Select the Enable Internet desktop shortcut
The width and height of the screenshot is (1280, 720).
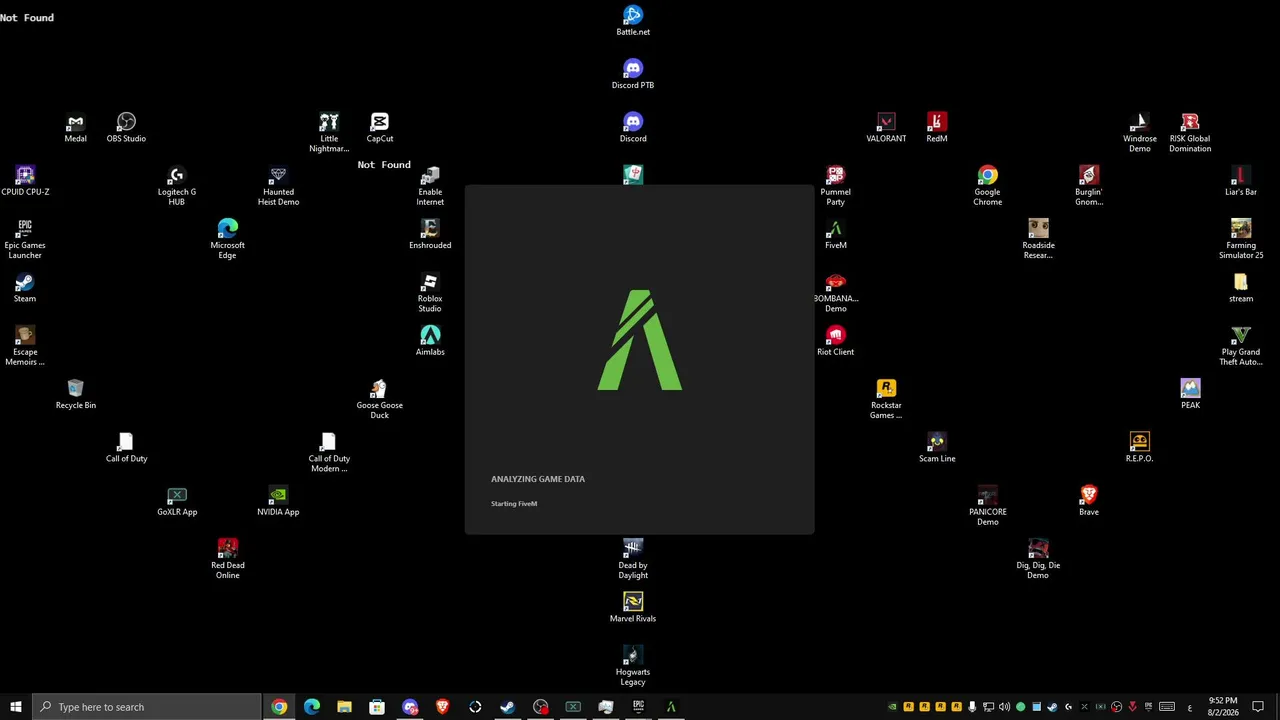(430, 186)
